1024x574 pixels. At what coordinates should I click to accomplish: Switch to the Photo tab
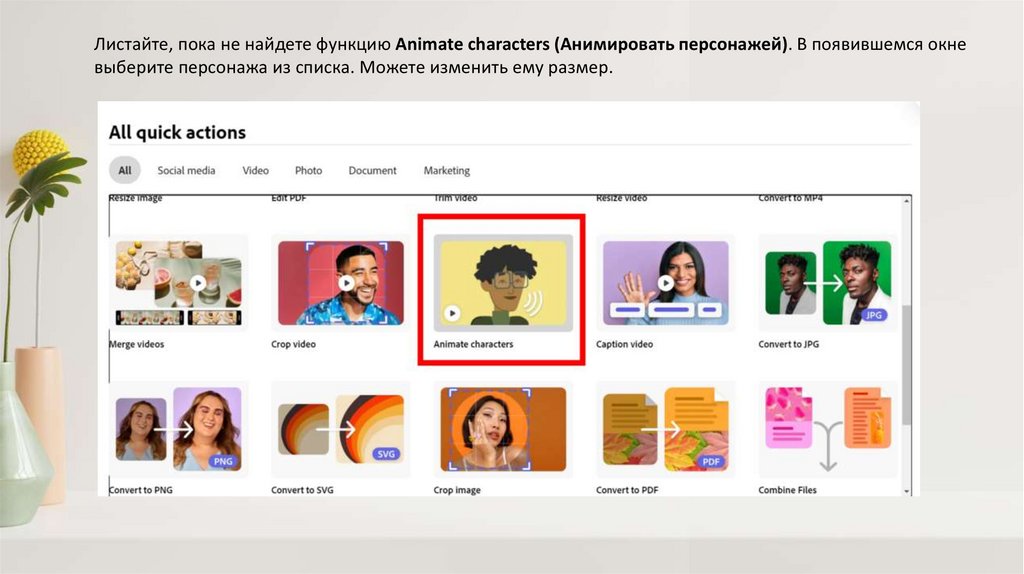pyautogui.click(x=308, y=170)
